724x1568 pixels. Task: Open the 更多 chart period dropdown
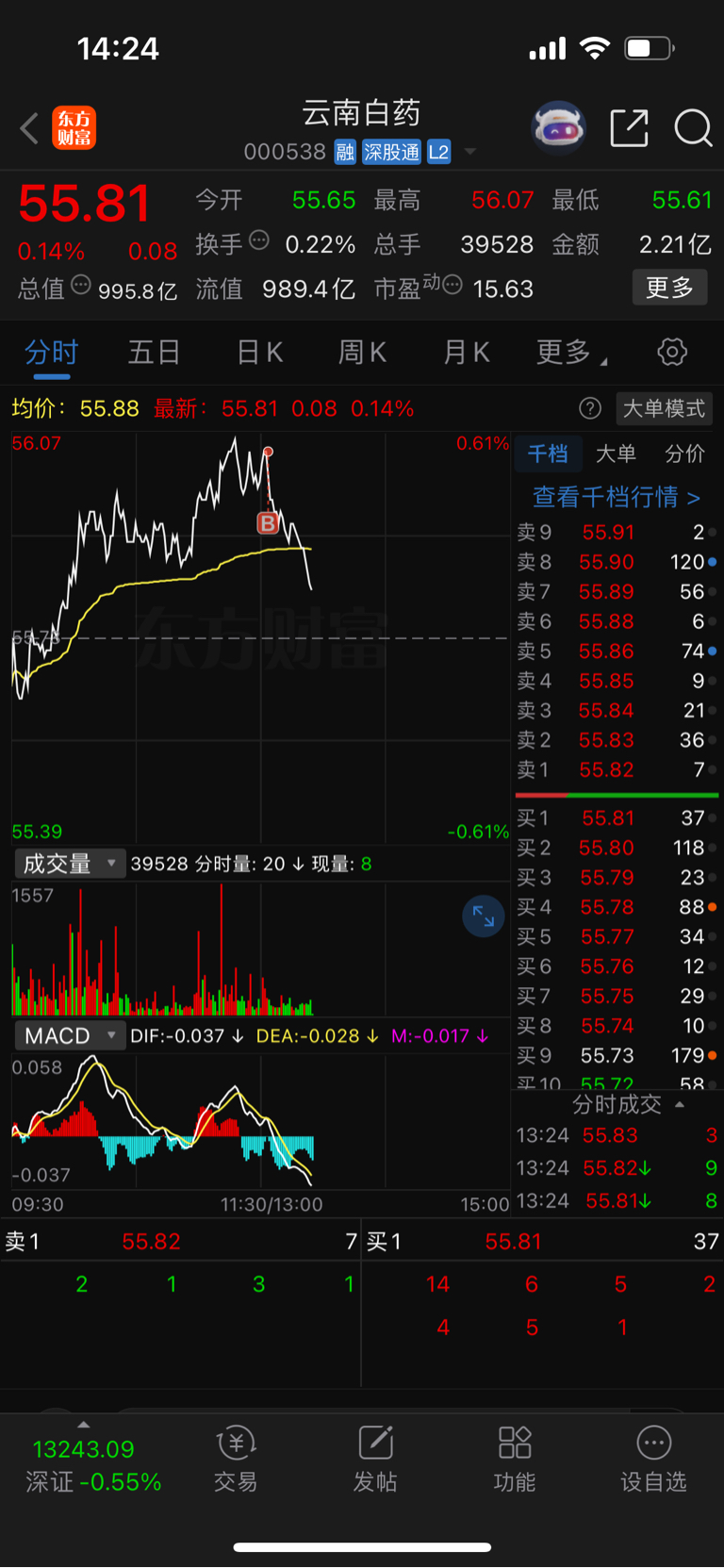571,353
